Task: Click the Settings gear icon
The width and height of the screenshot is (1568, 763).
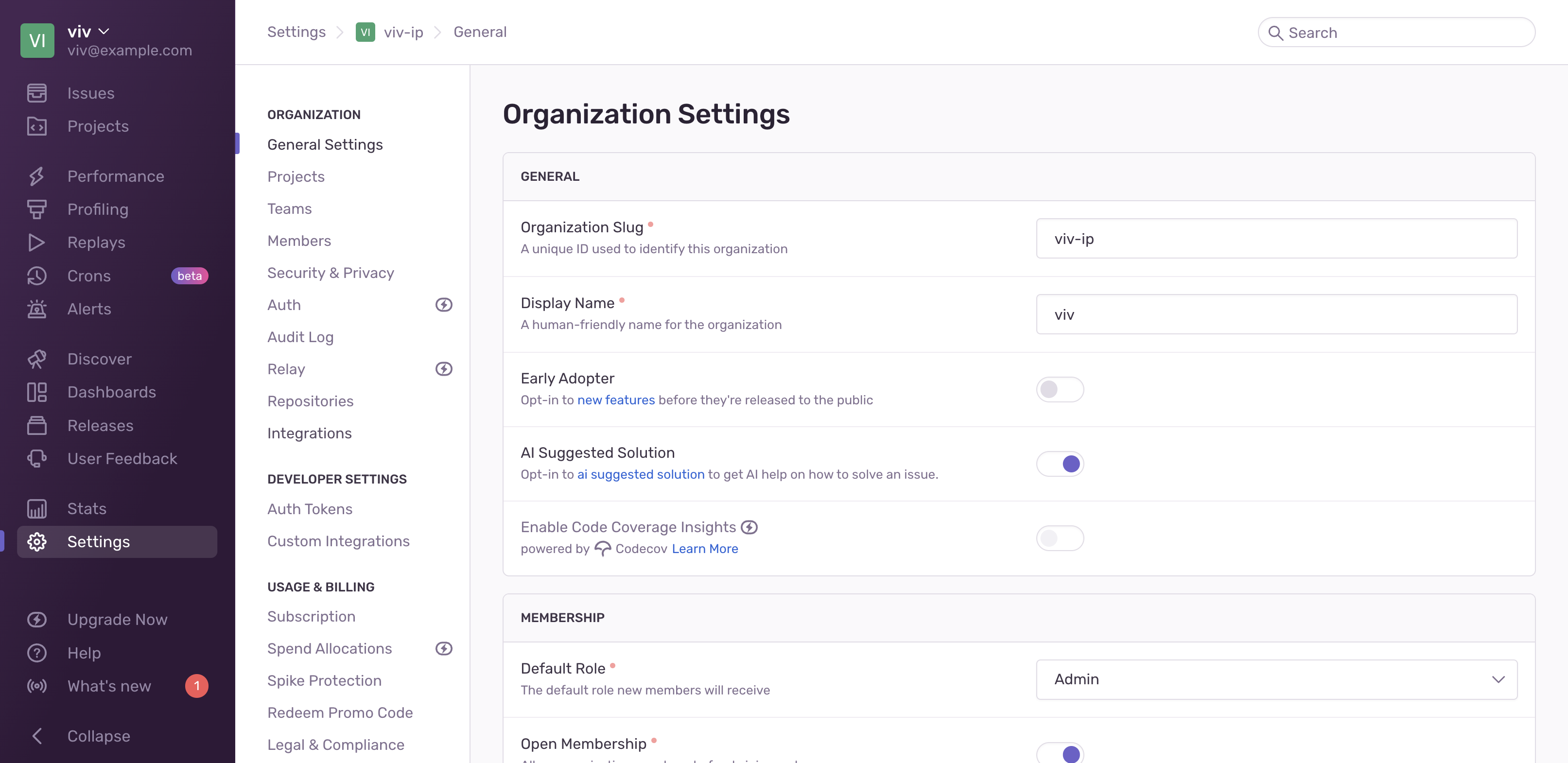Action: pyautogui.click(x=36, y=541)
